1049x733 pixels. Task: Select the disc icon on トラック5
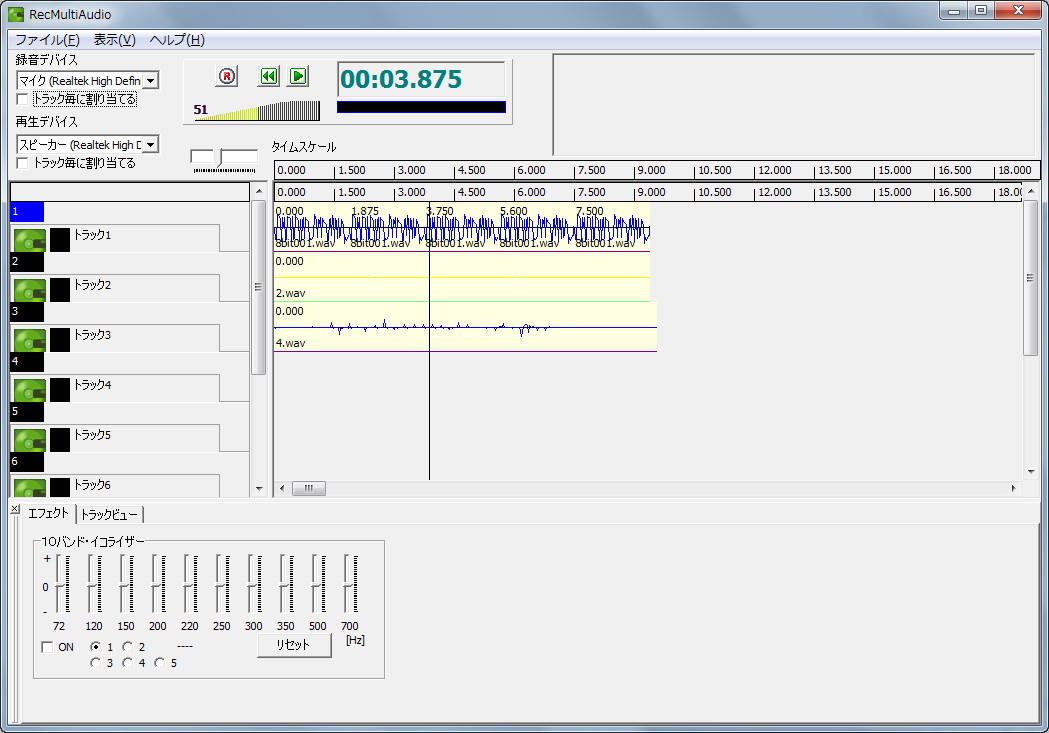(x=28, y=436)
